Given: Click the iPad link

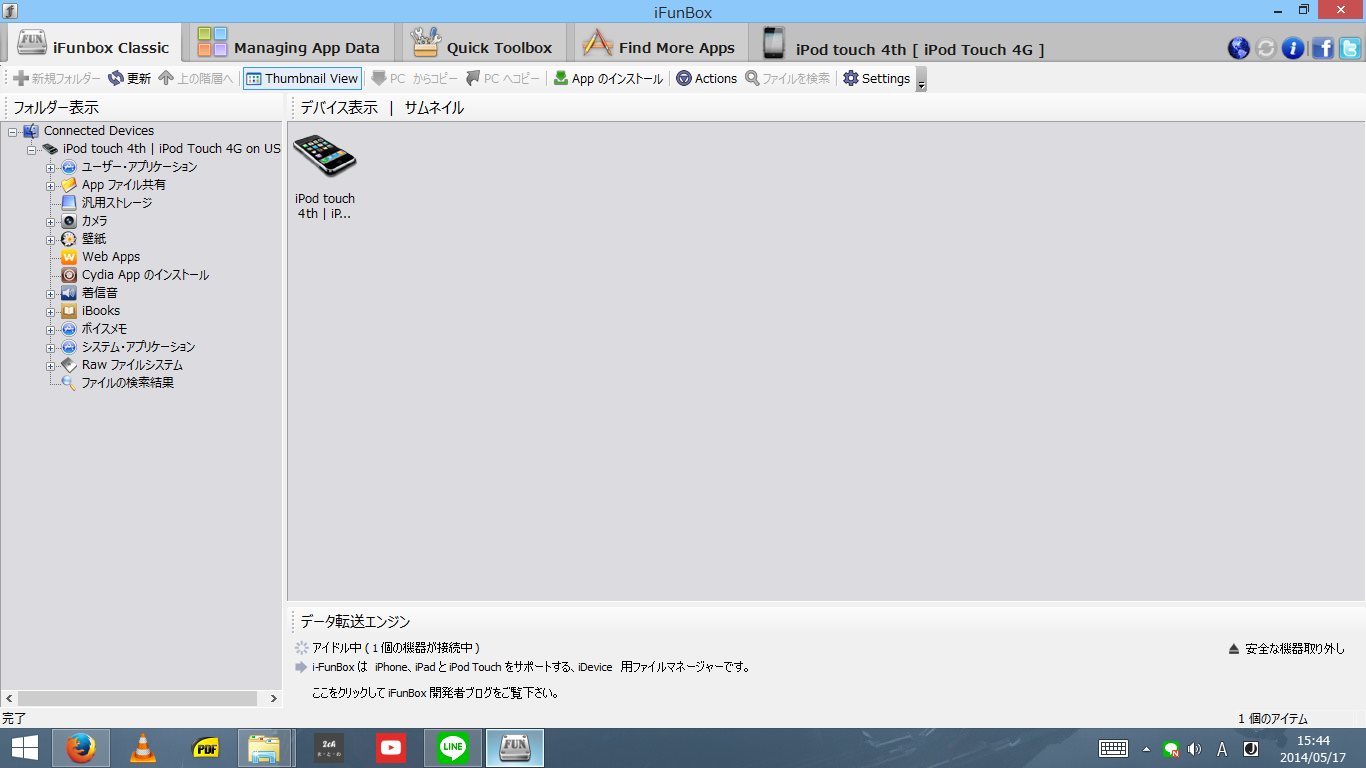Looking at the screenshot, I should pos(424,667).
